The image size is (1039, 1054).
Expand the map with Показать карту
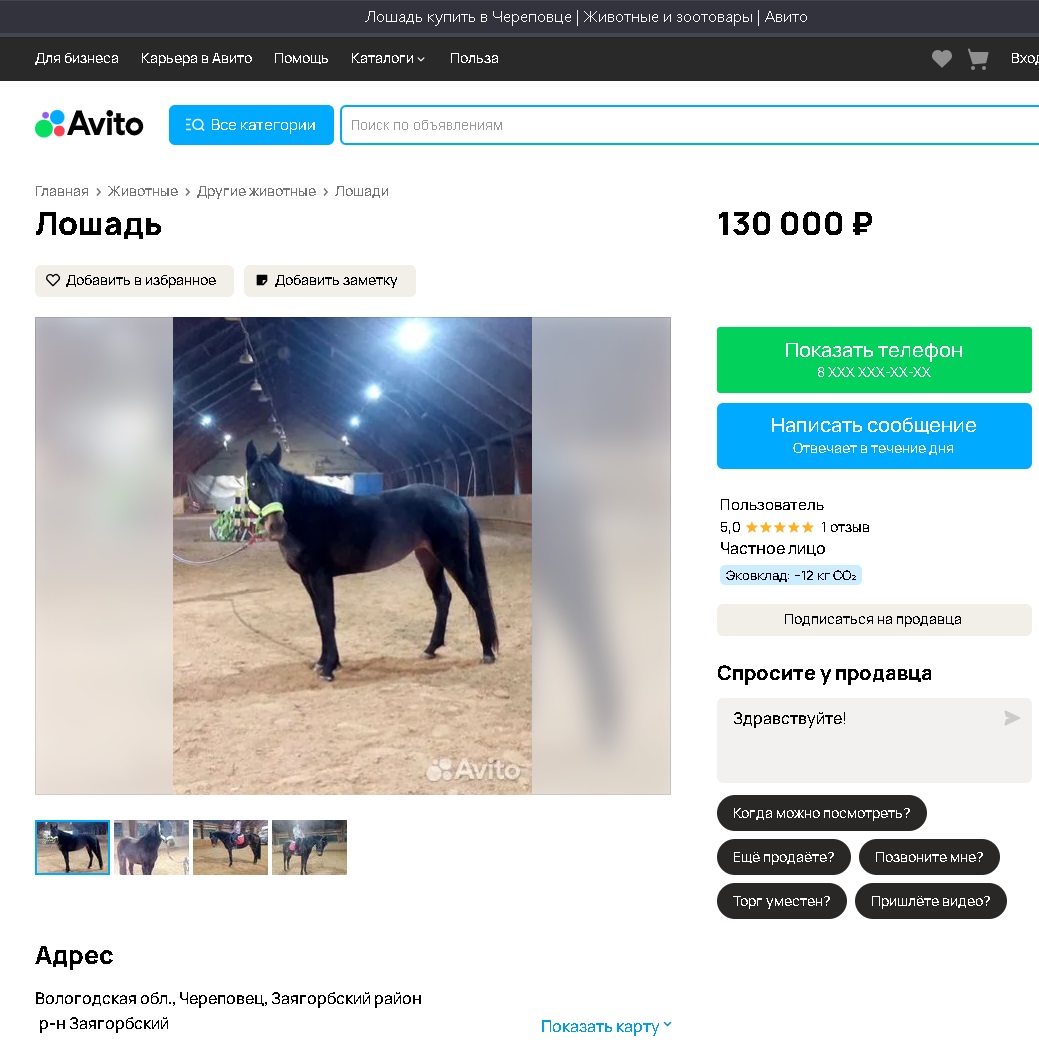[606, 1026]
